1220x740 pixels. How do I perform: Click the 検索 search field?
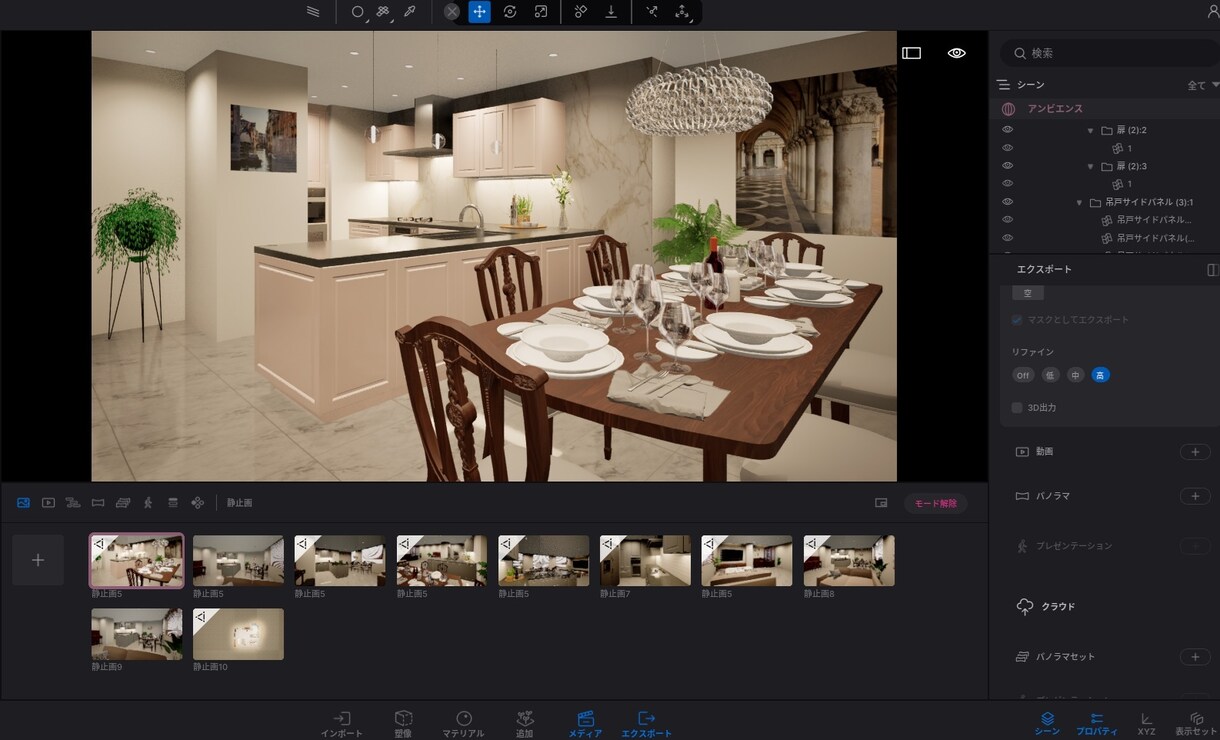pos(1110,53)
